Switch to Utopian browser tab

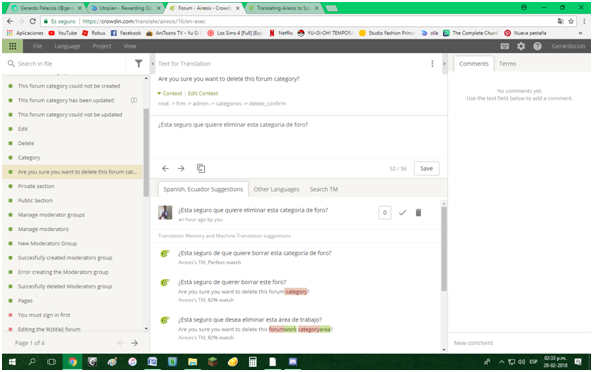click(x=126, y=8)
